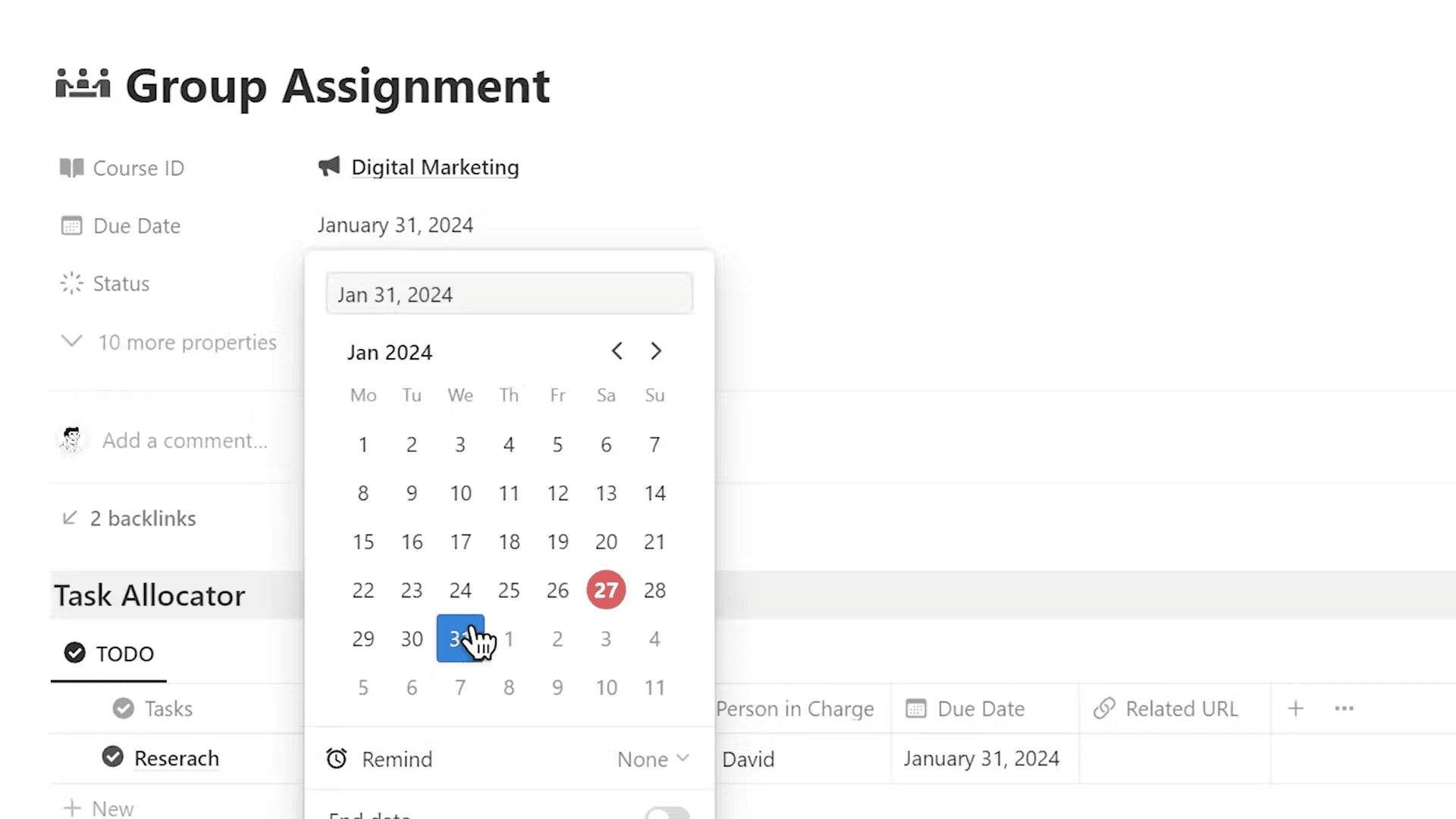1456x819 pixels.
Task: Click the Group Assignment icon
Action: [82, 85]
